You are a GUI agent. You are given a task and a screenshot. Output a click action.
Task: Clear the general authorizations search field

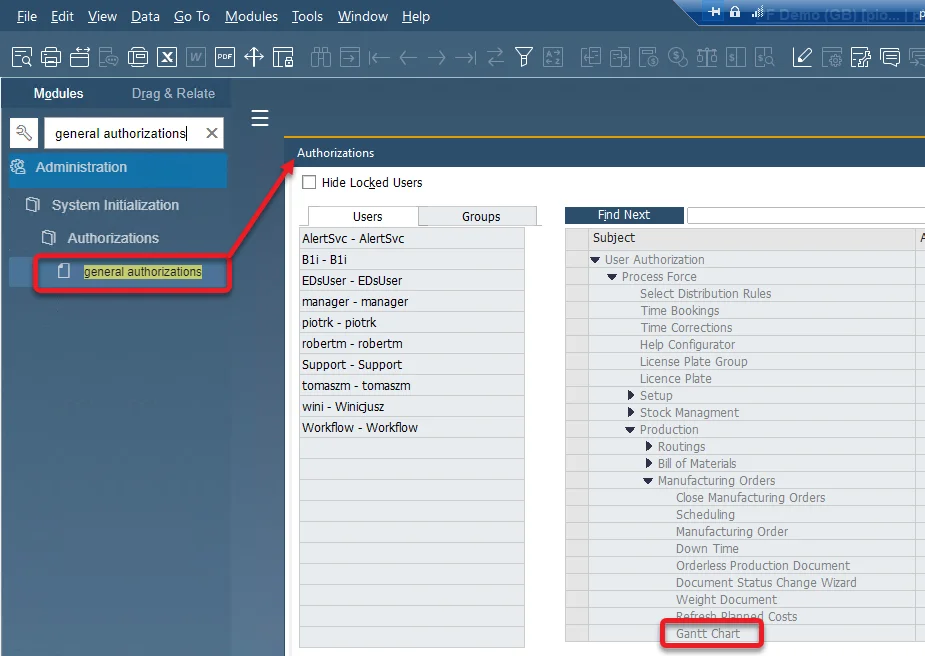point(210,132)
